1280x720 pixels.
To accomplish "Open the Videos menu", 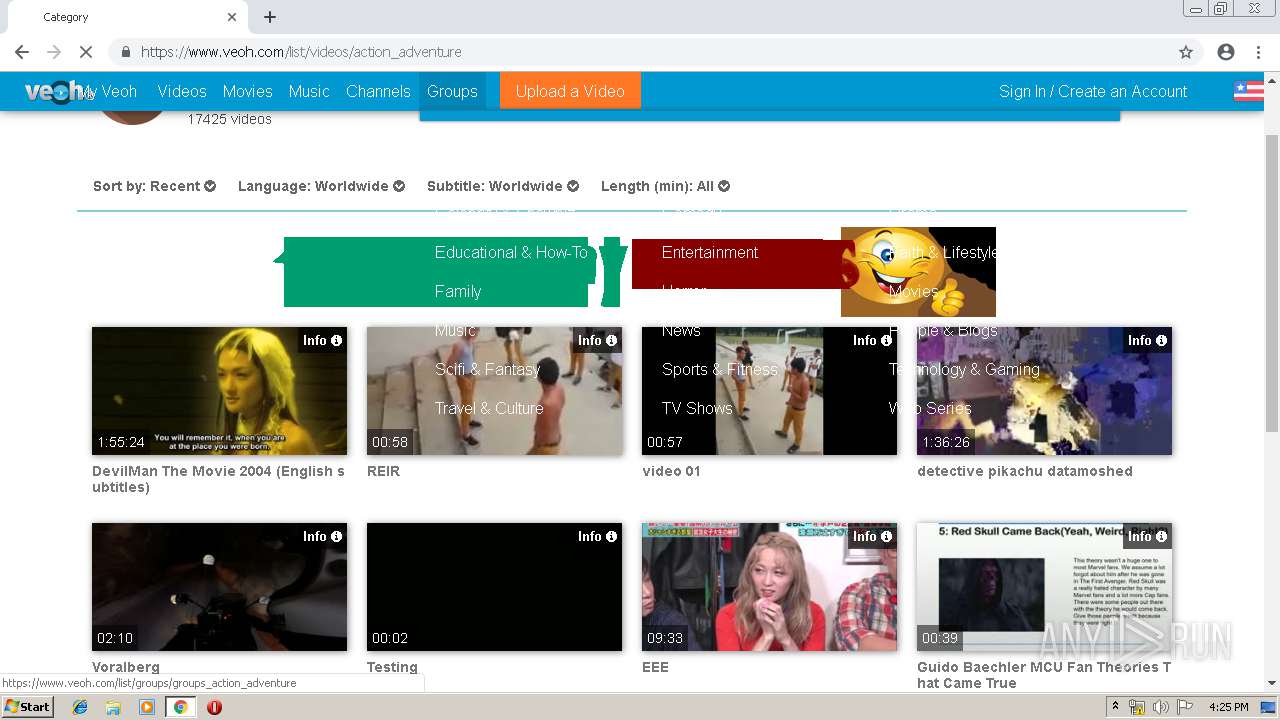I will 182,91.
